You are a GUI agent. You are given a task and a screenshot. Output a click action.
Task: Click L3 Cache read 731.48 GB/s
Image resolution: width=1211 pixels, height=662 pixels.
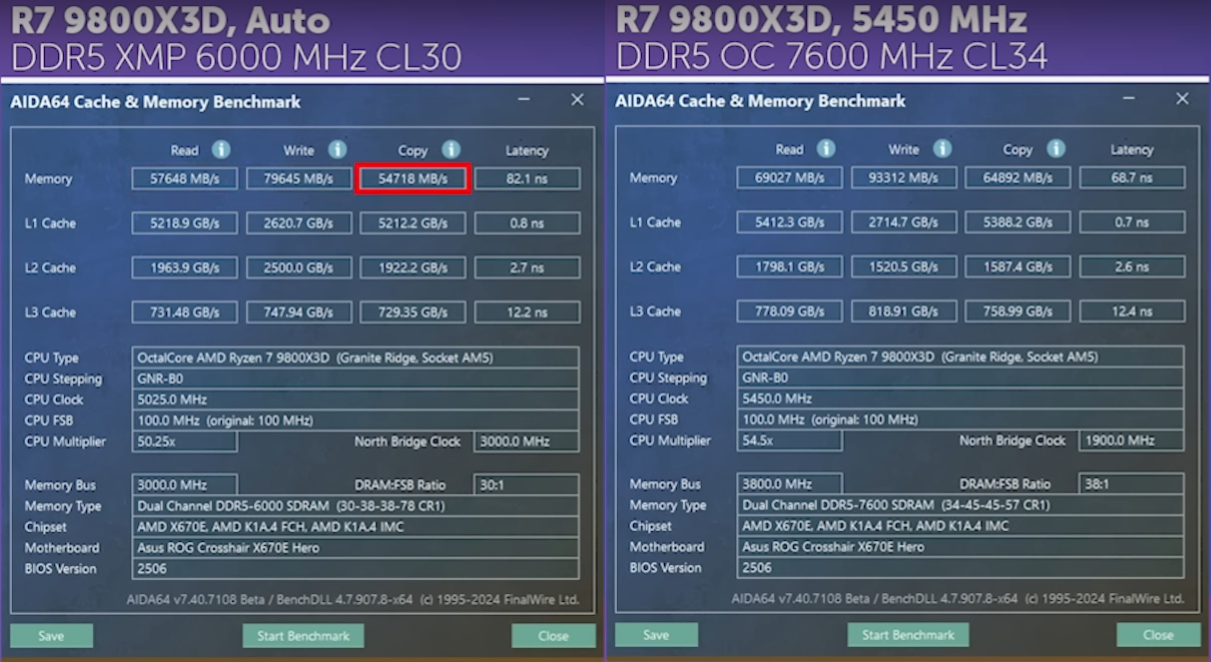(x=184, y=312)
